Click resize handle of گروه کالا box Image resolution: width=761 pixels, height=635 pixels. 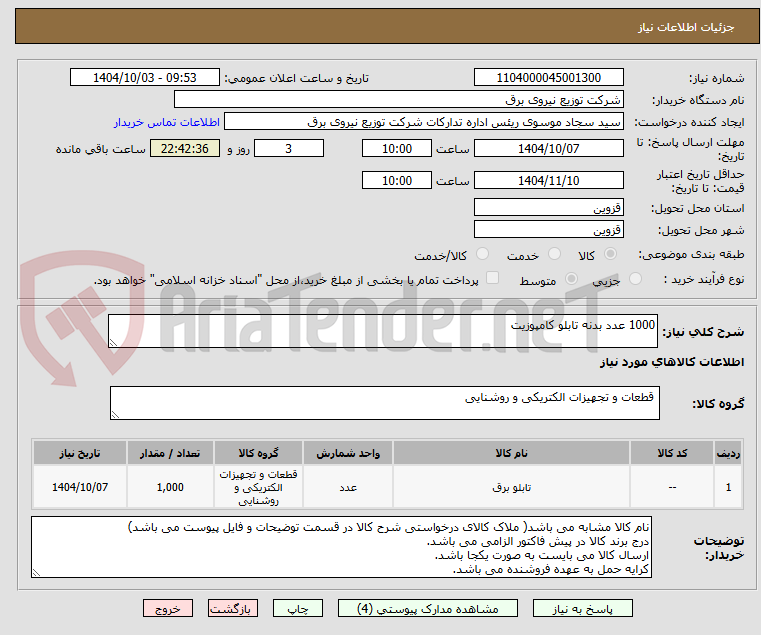click(x=115, y=415)
